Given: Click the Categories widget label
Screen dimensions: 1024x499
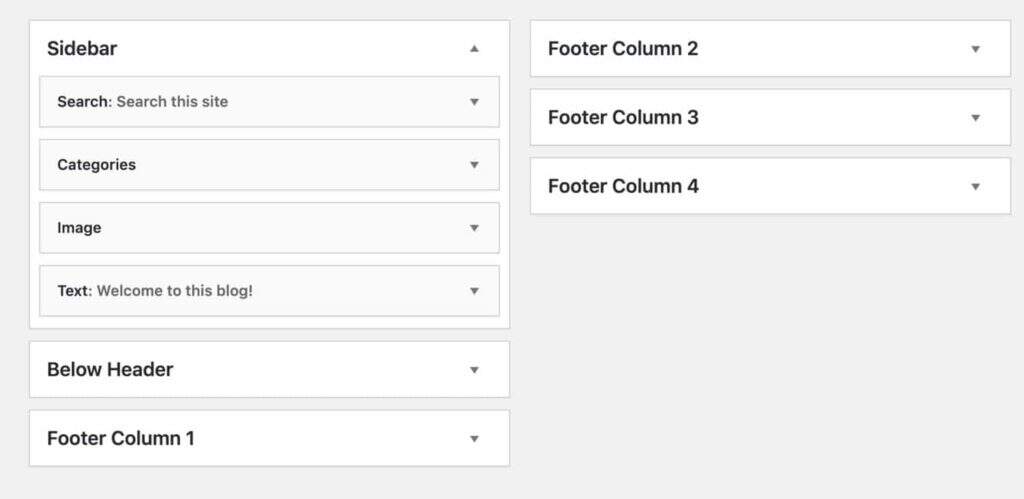Looking at the screenshot, I should pyautogui.click(x=96, y=165).
